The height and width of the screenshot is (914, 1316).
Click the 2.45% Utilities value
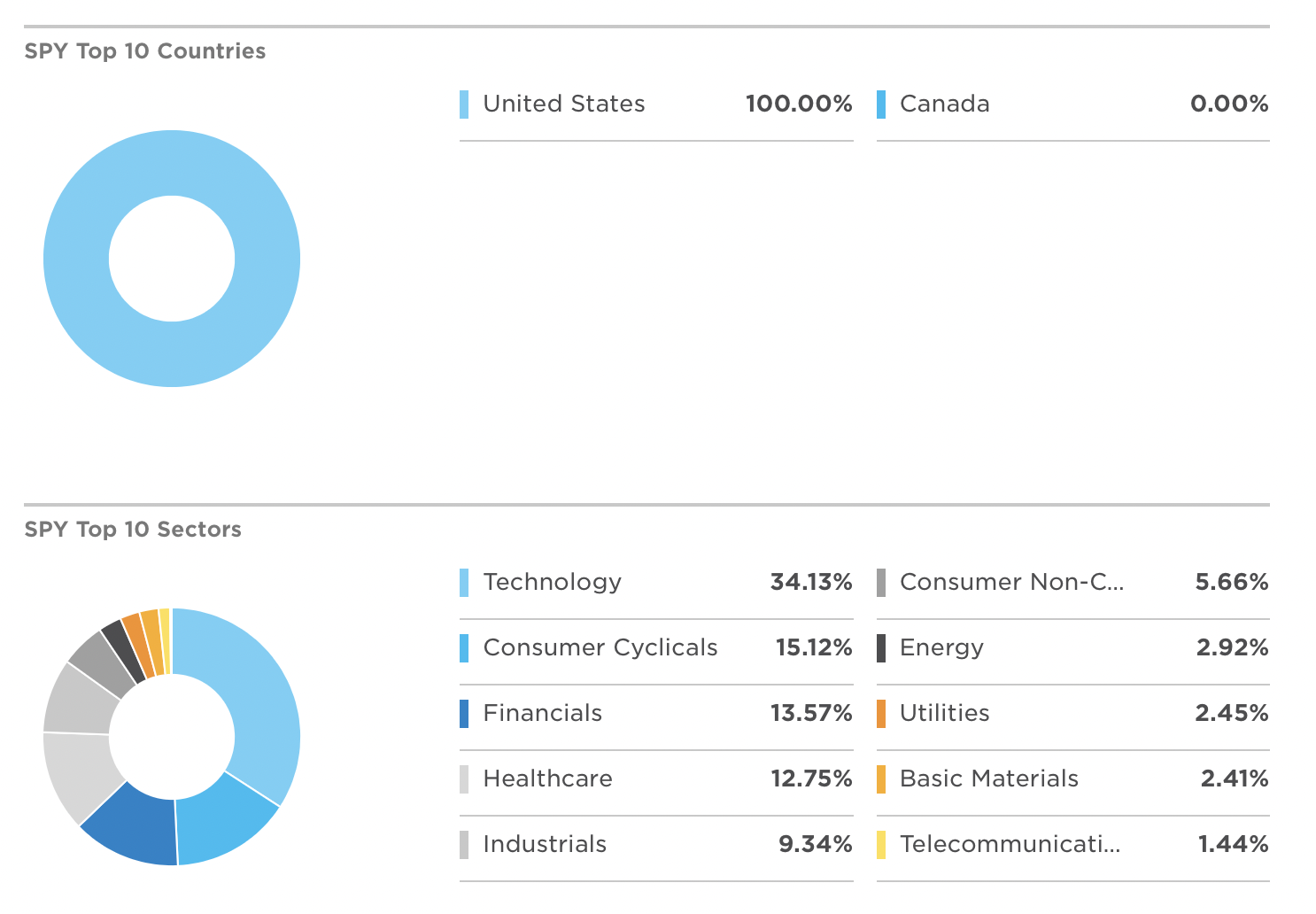coord(1232,713)
